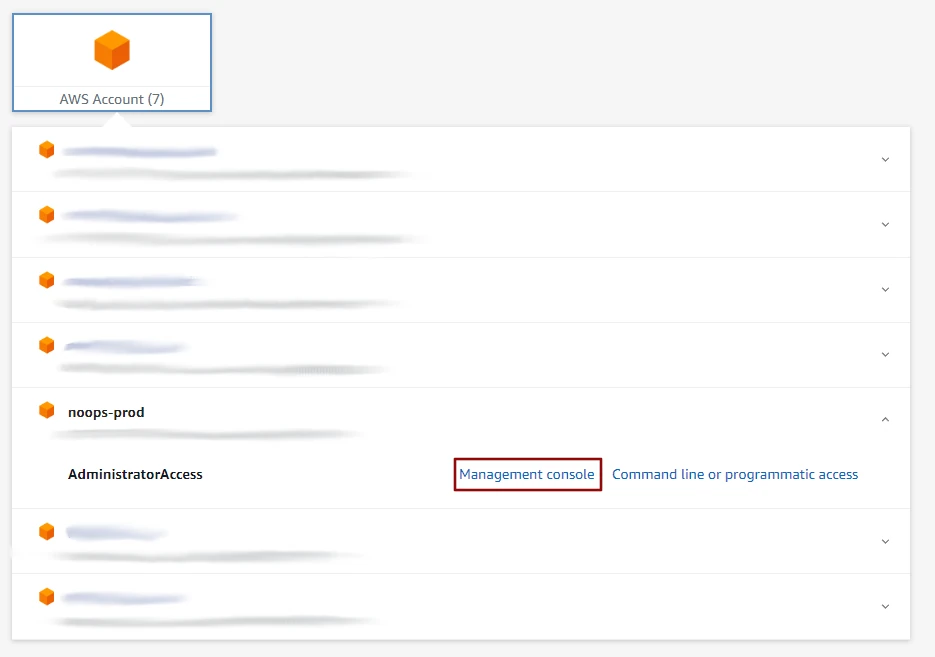
Task: Select the AdministratorAccess permission set label
Action: point(135,475)
